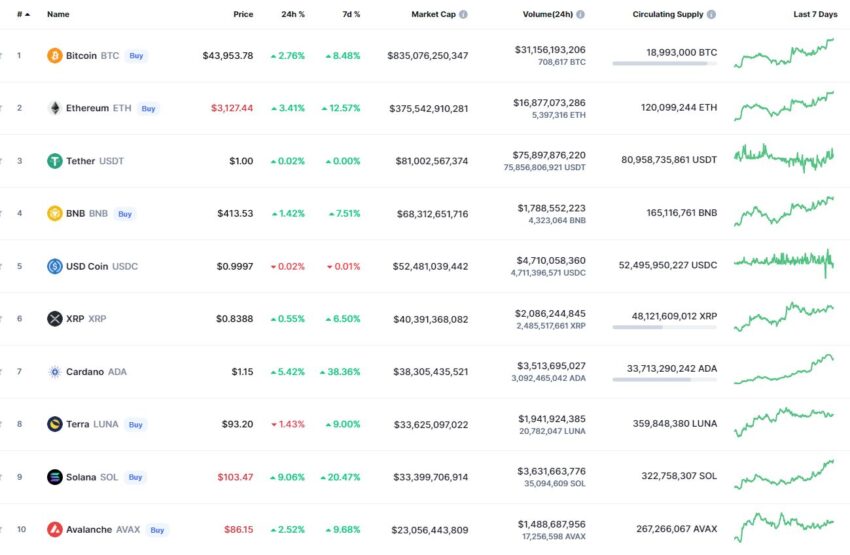Click Solana price $103.47
Image resolution: width=850 pixels, height=555 pixels.
(235, 477)
